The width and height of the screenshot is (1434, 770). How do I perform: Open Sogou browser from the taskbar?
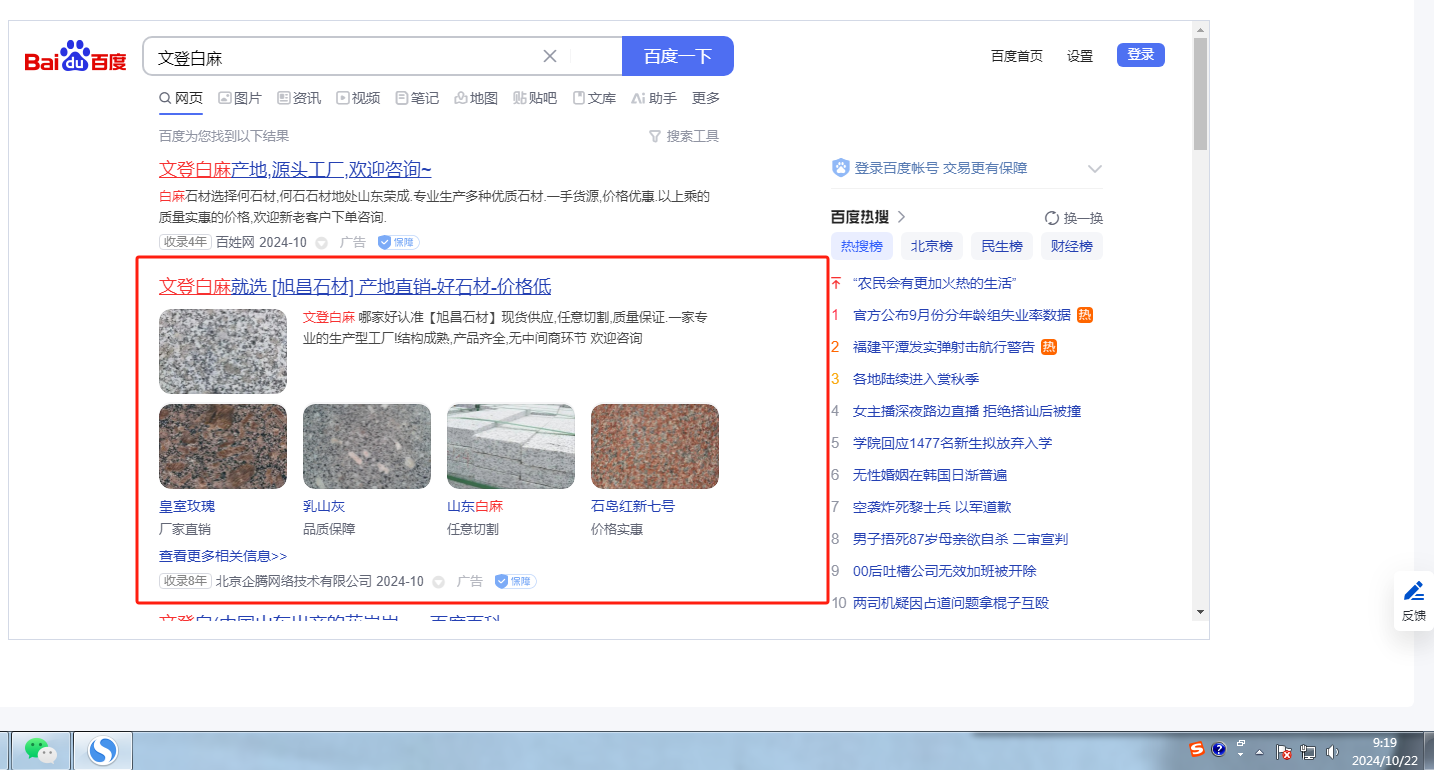click(x=103, y=750)
